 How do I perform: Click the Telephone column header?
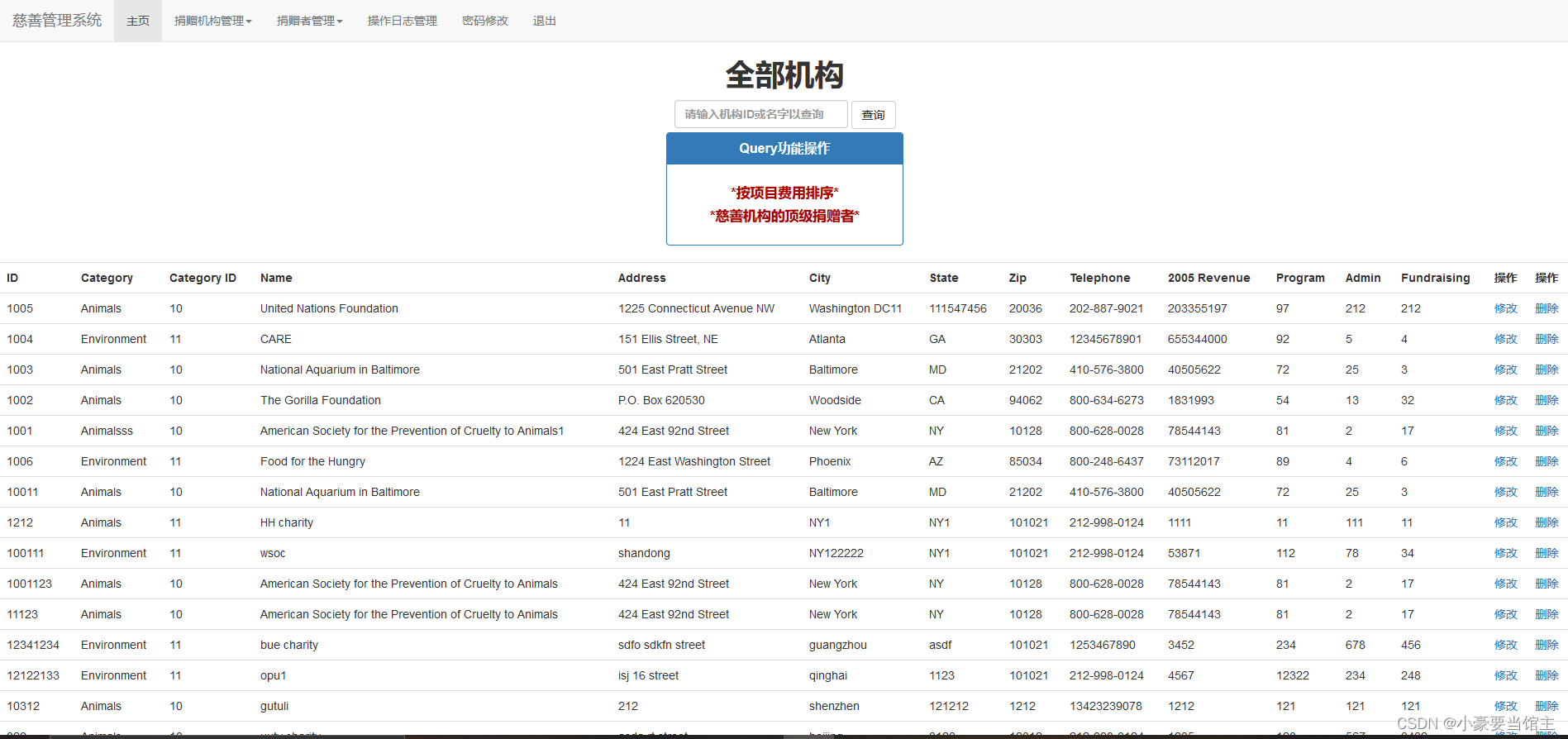pos(1099,278)
